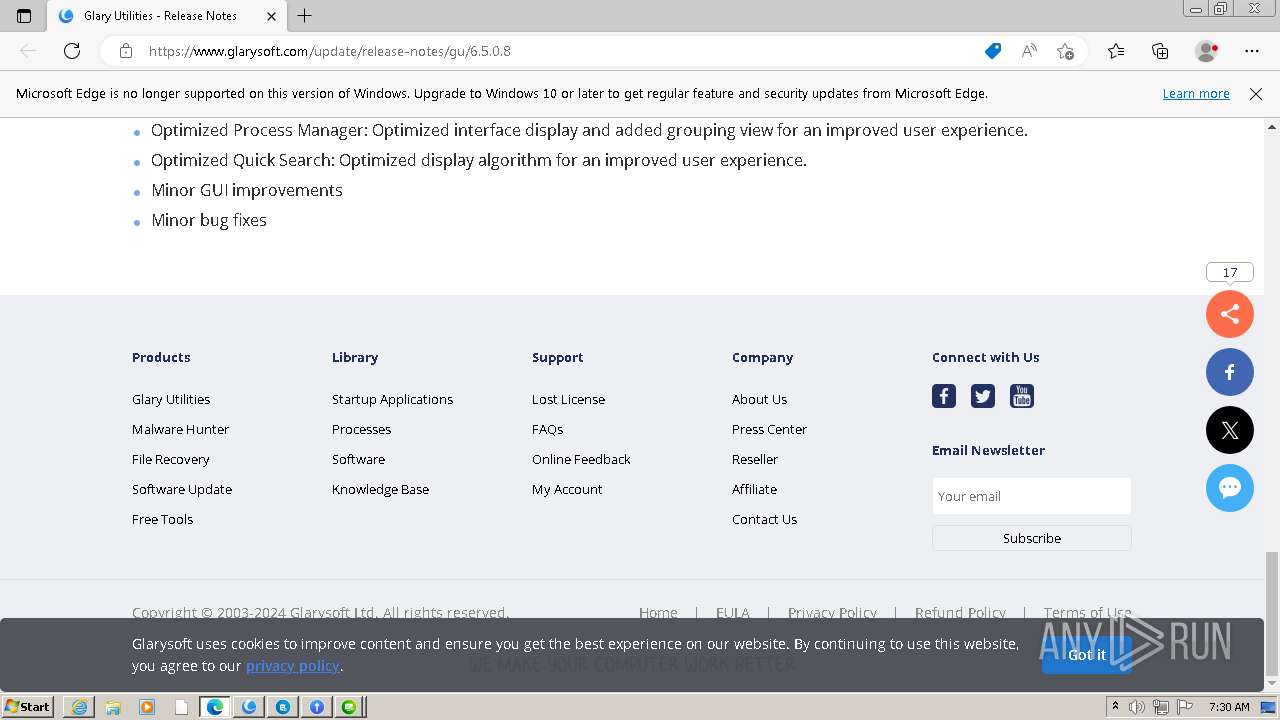
Task: Dismiss the Edge unsupported notification bar
Action: click(x=1256, y=93)
